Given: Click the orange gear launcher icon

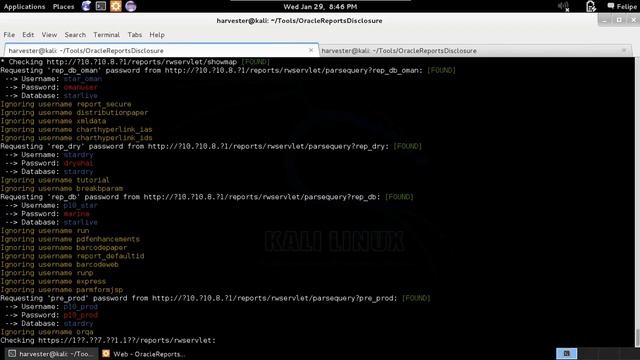Looking at the screenshot, I should pos(116,6).
